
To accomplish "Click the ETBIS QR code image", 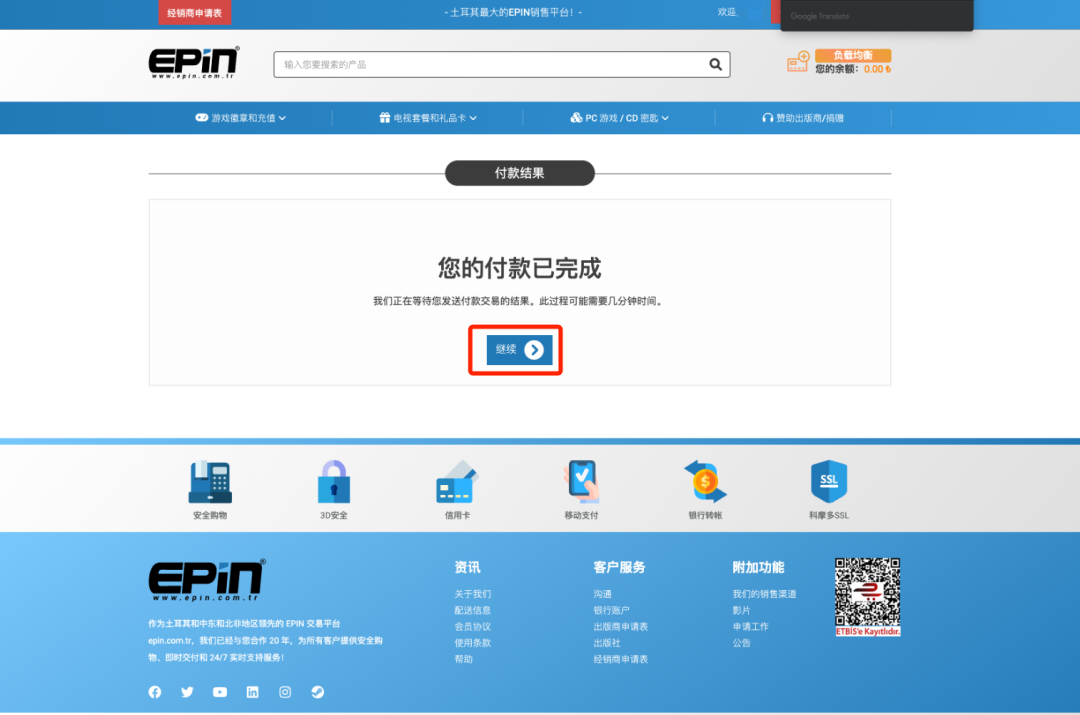I will click(868, 597).
